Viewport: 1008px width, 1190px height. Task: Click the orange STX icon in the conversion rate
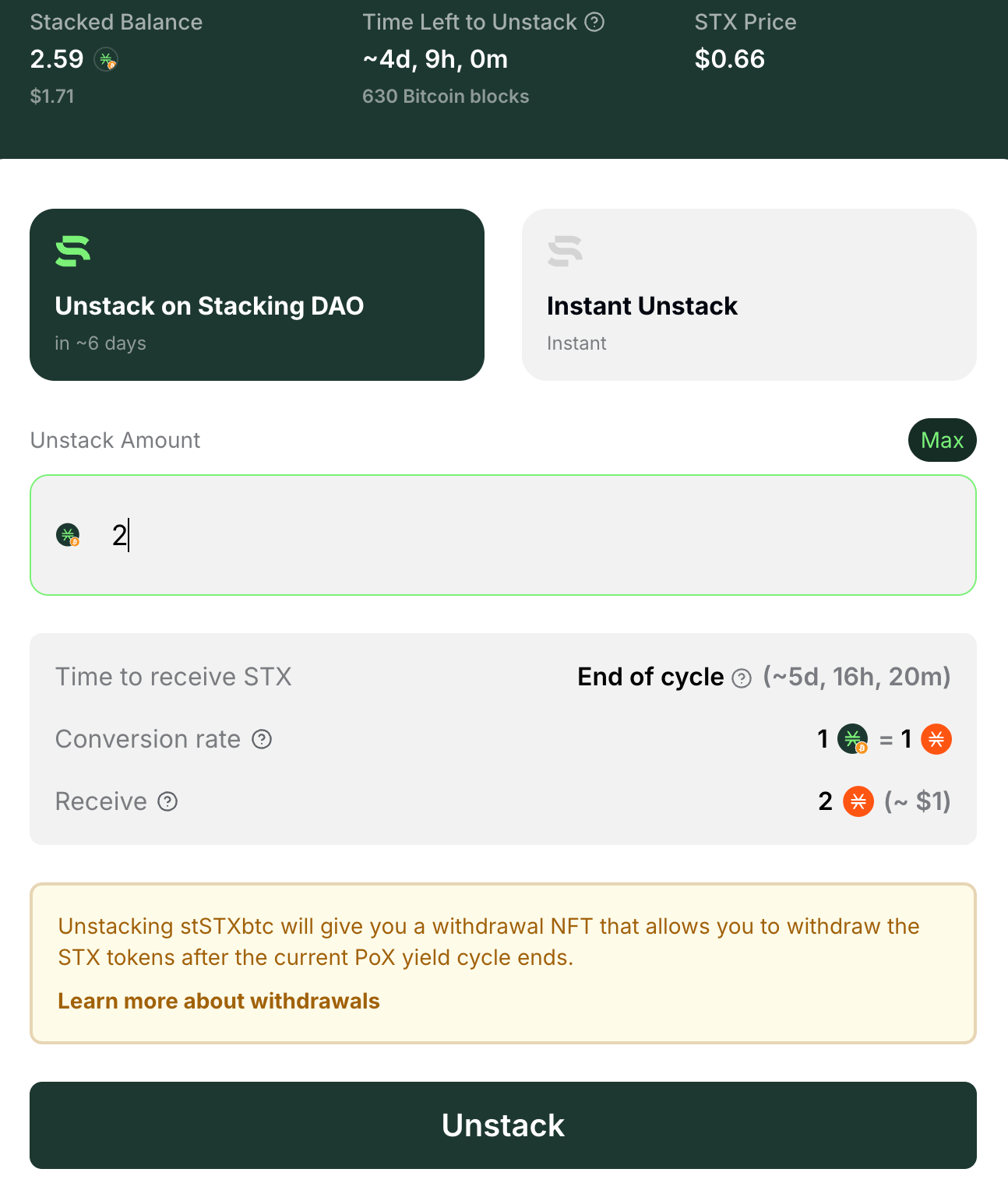[936, 738]
